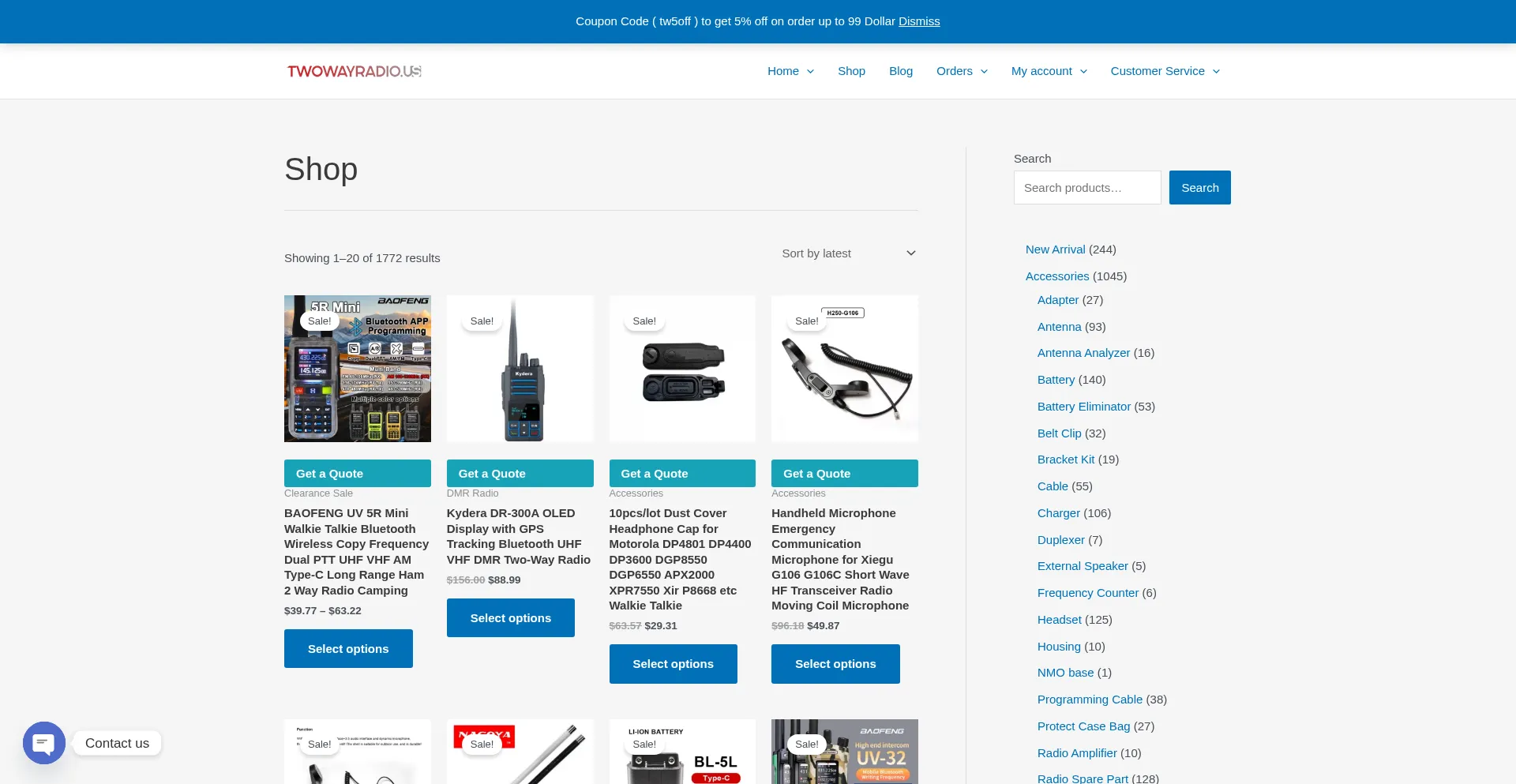Go to the Blog page
Viewport: 1516px width, 784px height.
click(x=900, y=71)
